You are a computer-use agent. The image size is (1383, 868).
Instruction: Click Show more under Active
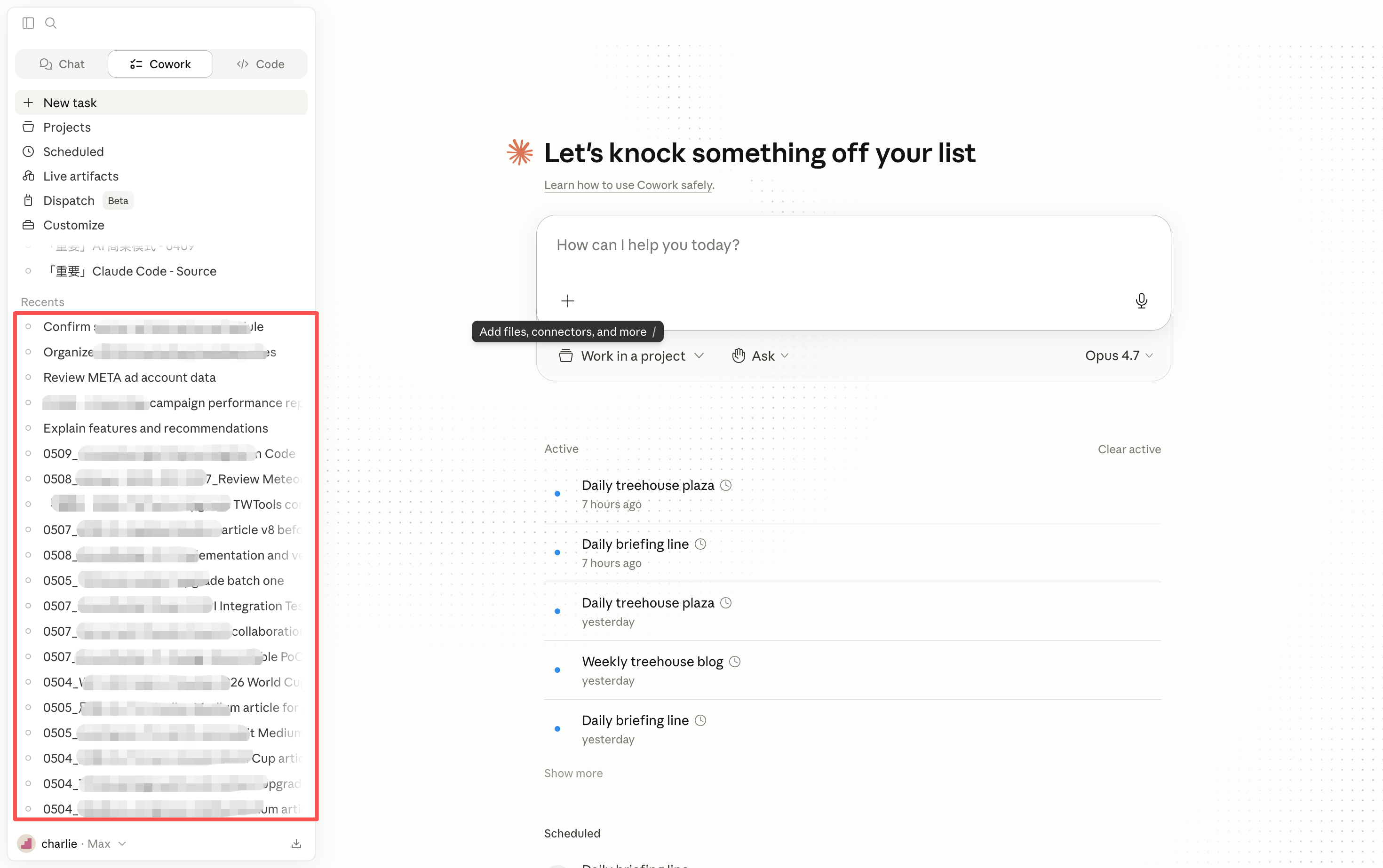point(573,773)
